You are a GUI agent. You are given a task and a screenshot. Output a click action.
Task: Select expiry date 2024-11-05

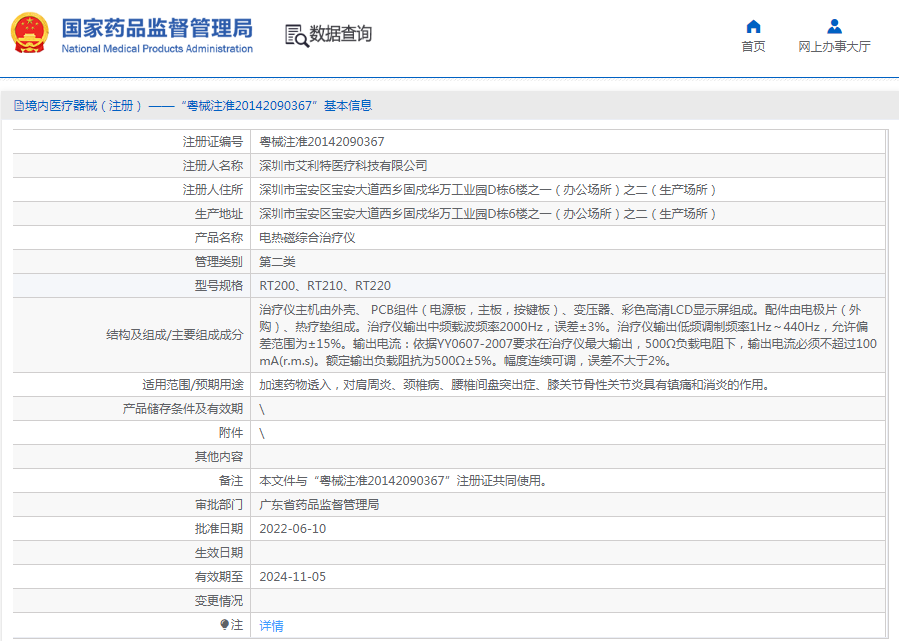292,577
